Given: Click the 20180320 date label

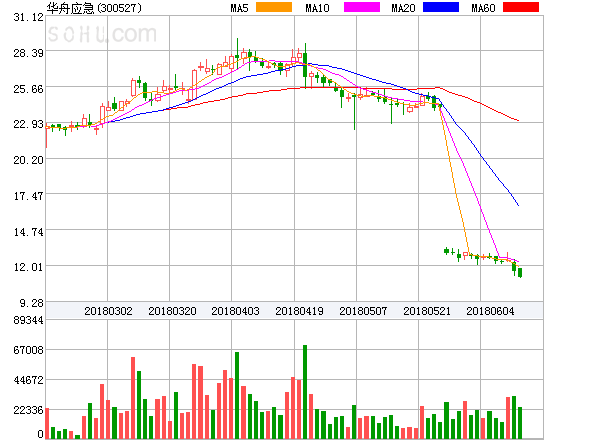Looking at the screenshot, I should click(x=172, y=311).
